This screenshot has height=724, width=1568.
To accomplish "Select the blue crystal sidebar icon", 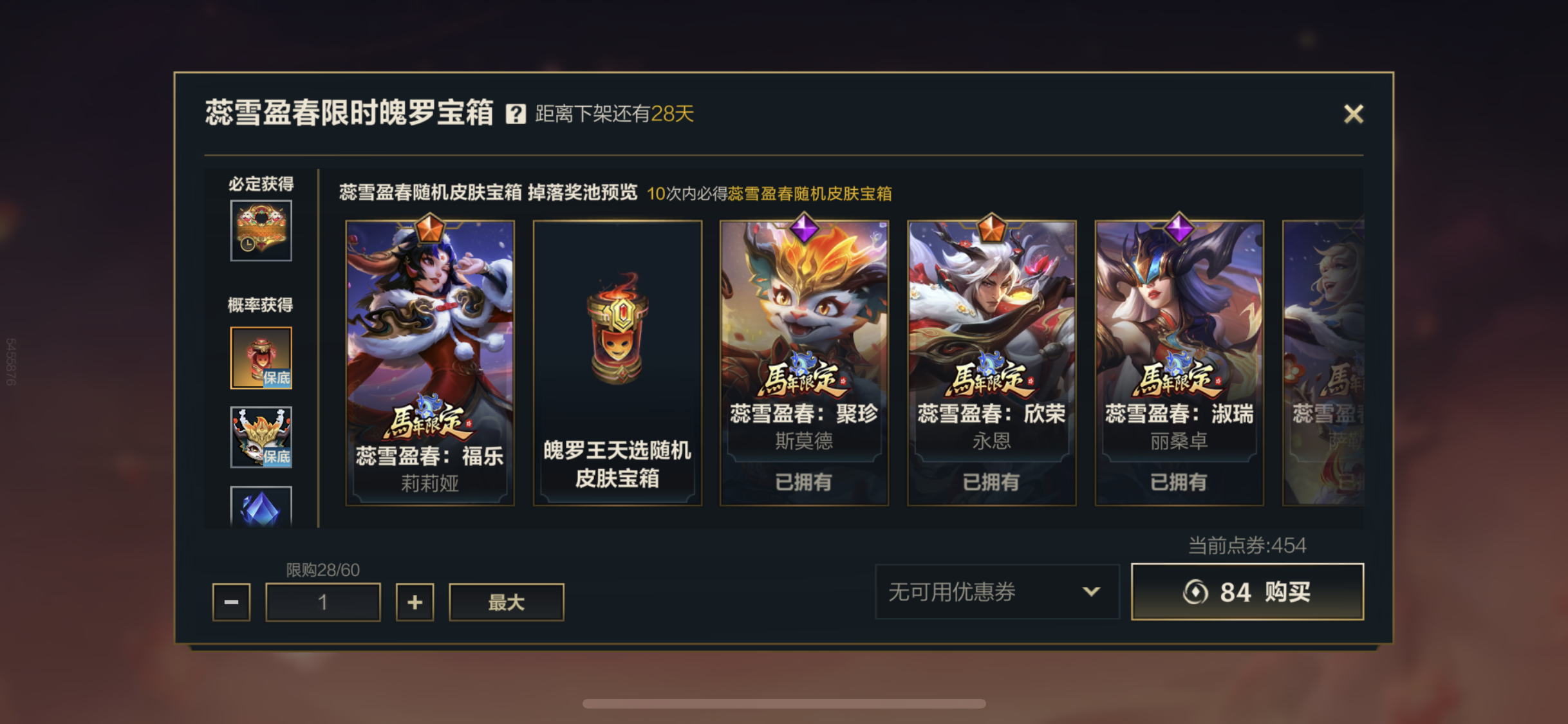I will coord(261,507).
